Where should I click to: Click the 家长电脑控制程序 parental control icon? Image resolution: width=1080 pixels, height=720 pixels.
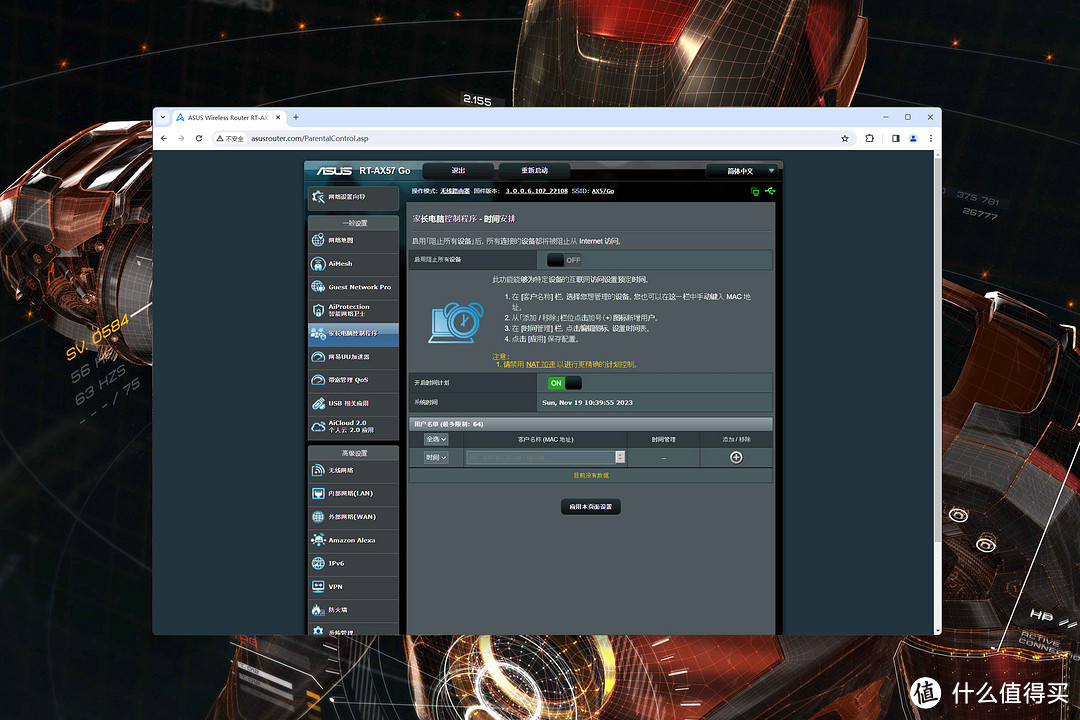pyautogui.click(x=318, y=333)
